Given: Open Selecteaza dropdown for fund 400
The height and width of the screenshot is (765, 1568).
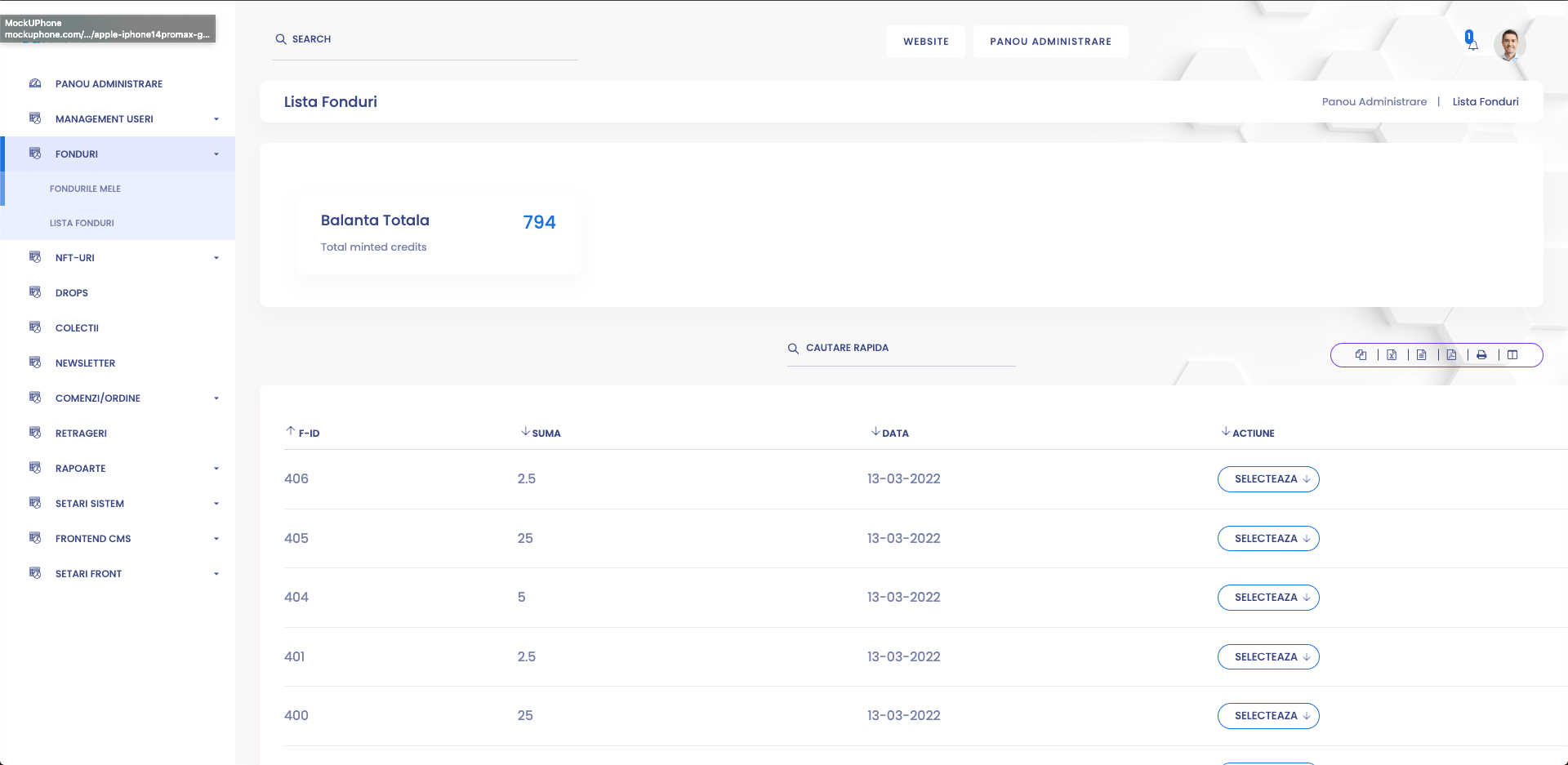Looking at the screenshot, I should point(1268,716).
